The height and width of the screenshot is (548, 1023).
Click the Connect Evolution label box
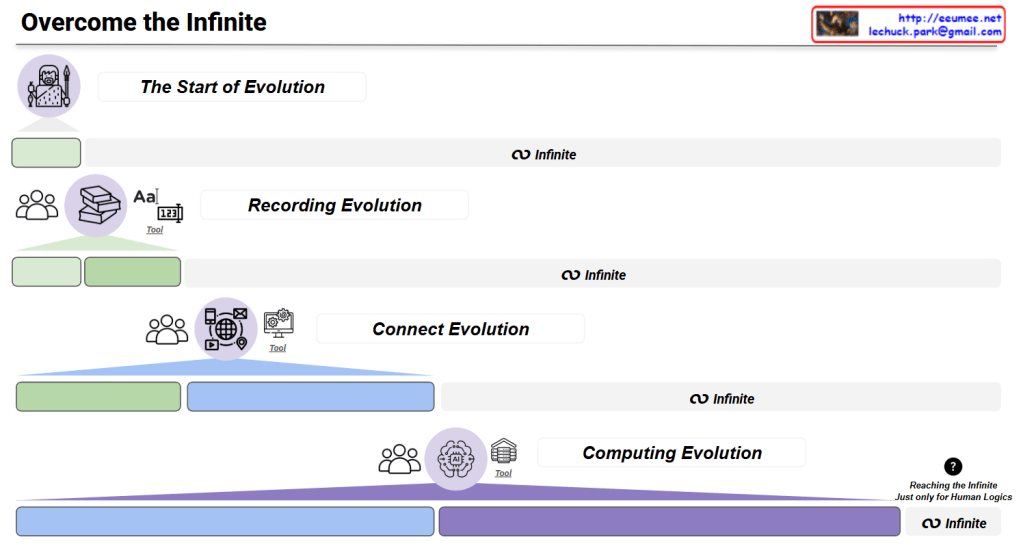tap(450, 329)
